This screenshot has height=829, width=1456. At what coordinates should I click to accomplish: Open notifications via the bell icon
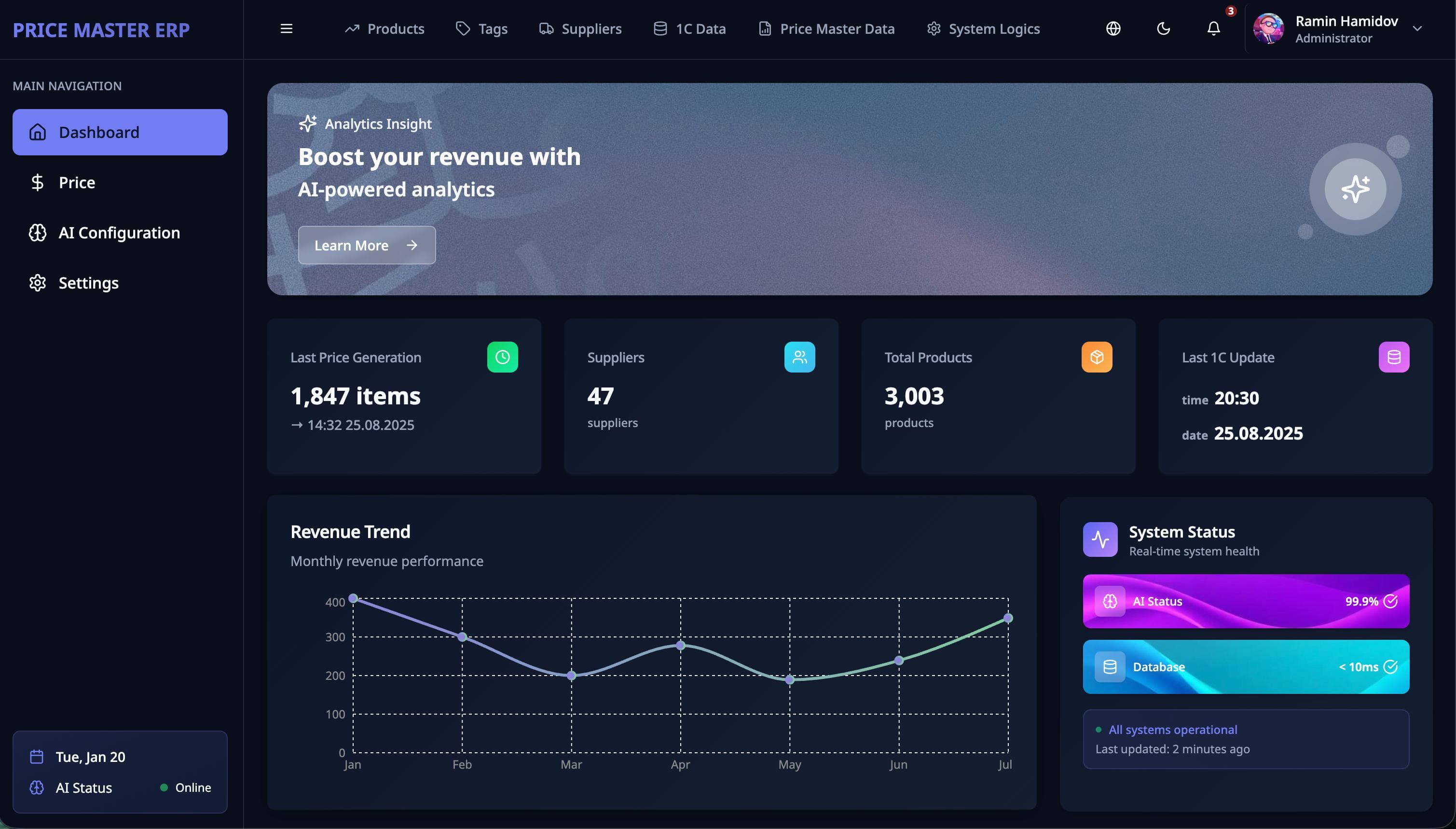(x=1213, y=29)
